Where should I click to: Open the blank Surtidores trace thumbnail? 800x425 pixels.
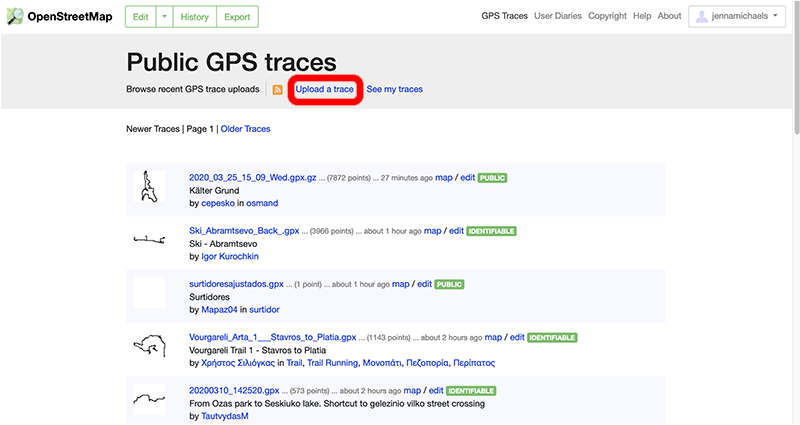[149, 293]
